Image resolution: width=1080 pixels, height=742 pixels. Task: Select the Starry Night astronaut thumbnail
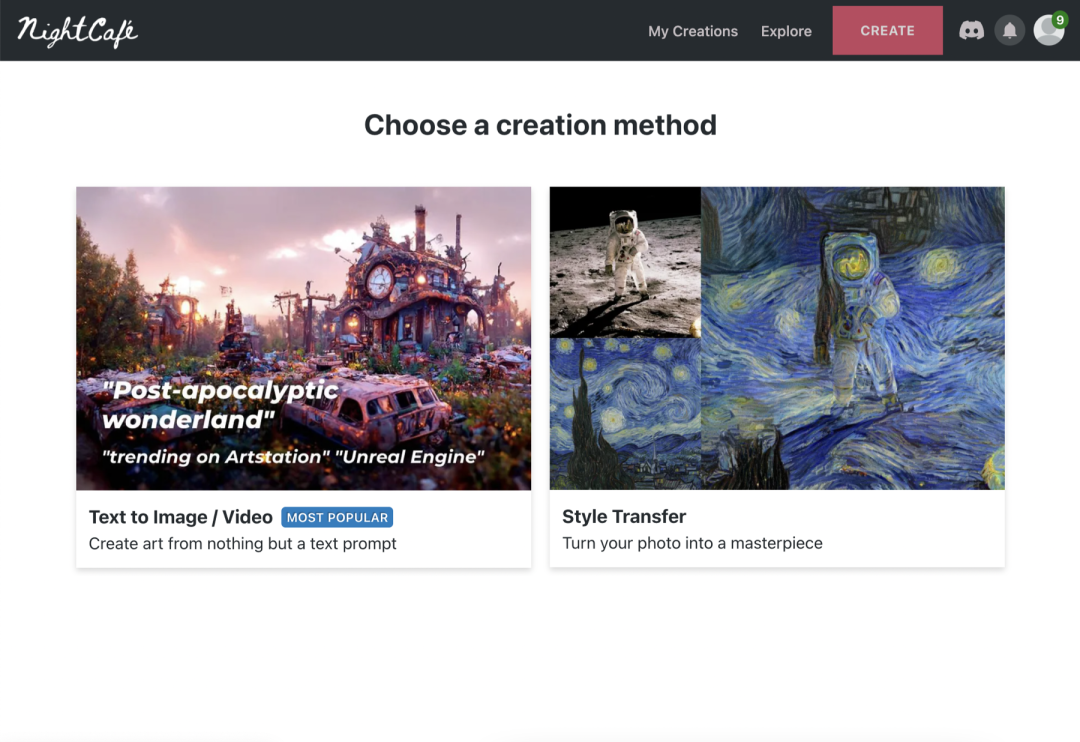pyautogui.click(x=777, y=338)
